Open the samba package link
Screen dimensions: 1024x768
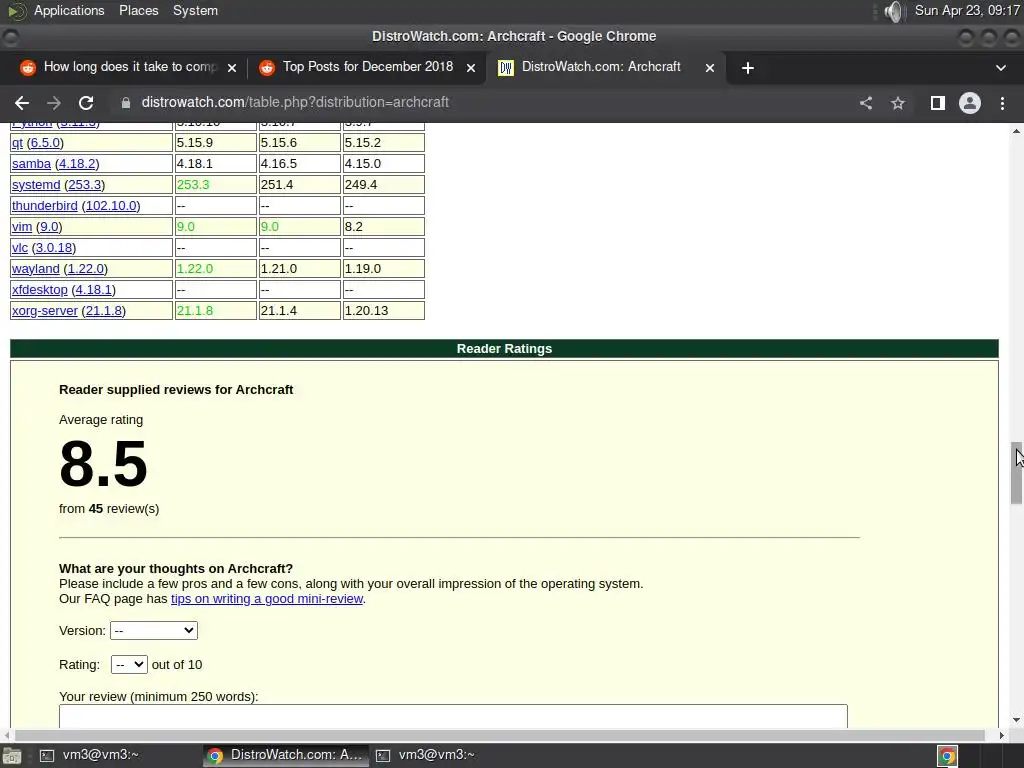[31, 163]
